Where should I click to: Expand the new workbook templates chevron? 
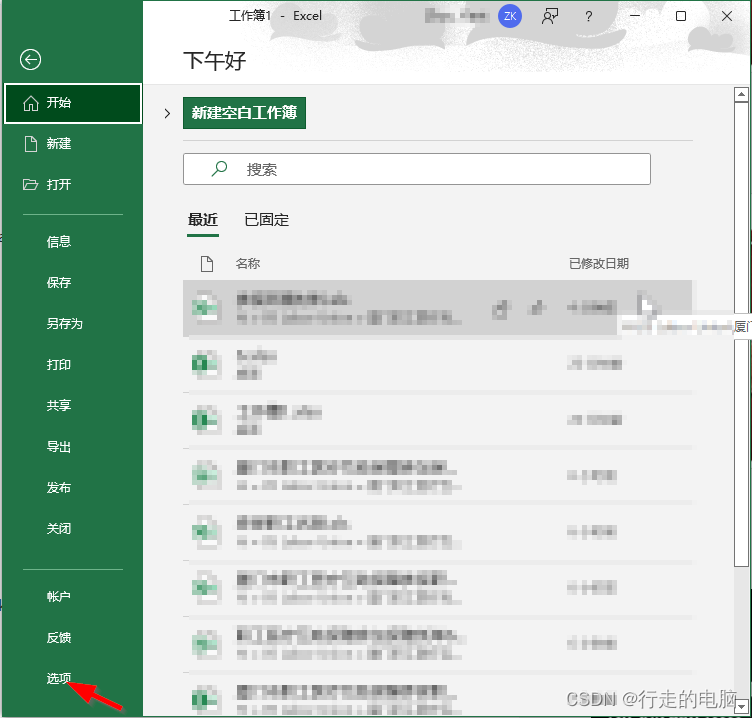pyautogui.click(x=167, y=114)
